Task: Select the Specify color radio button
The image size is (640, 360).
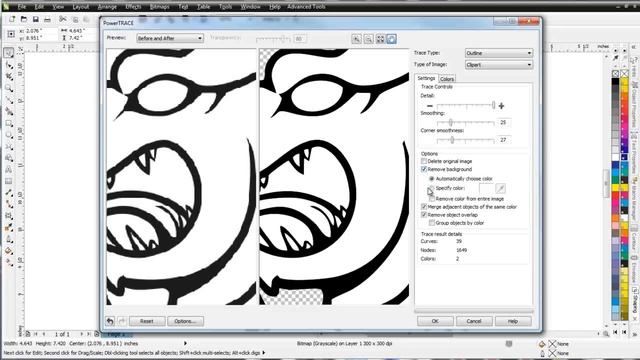Action: pos(431,188)
